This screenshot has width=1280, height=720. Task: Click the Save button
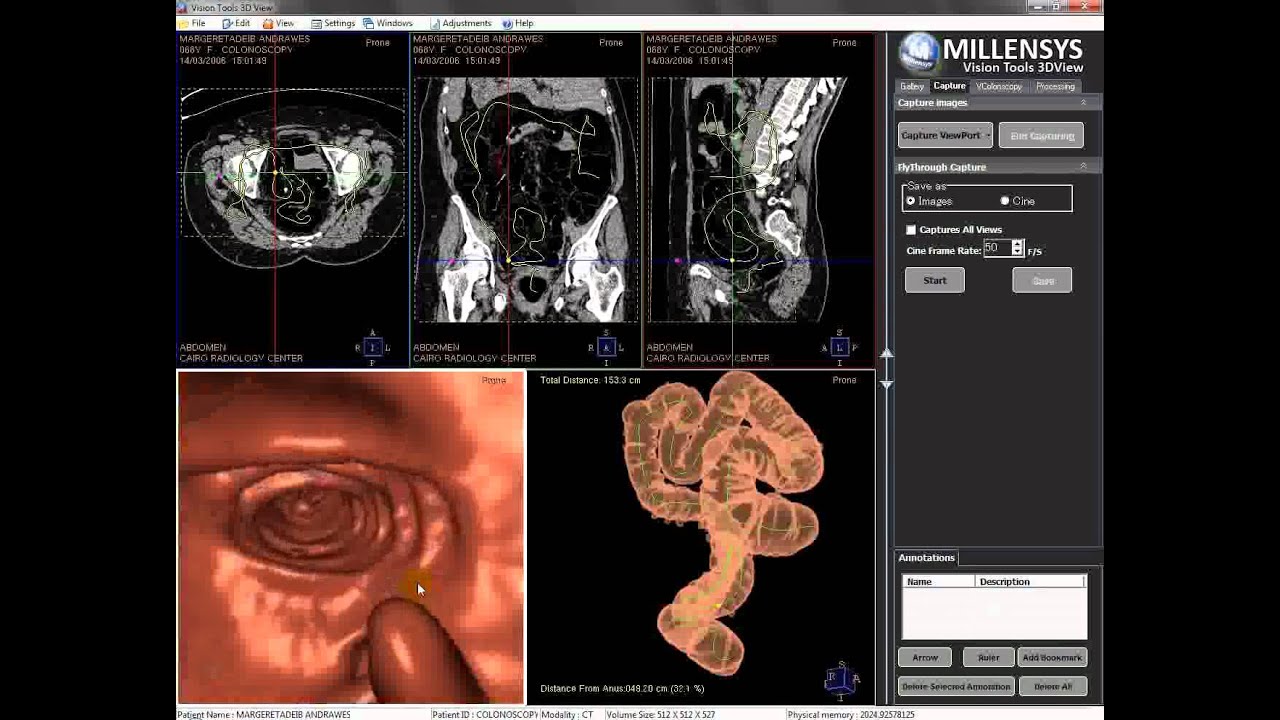[1042, 281]
